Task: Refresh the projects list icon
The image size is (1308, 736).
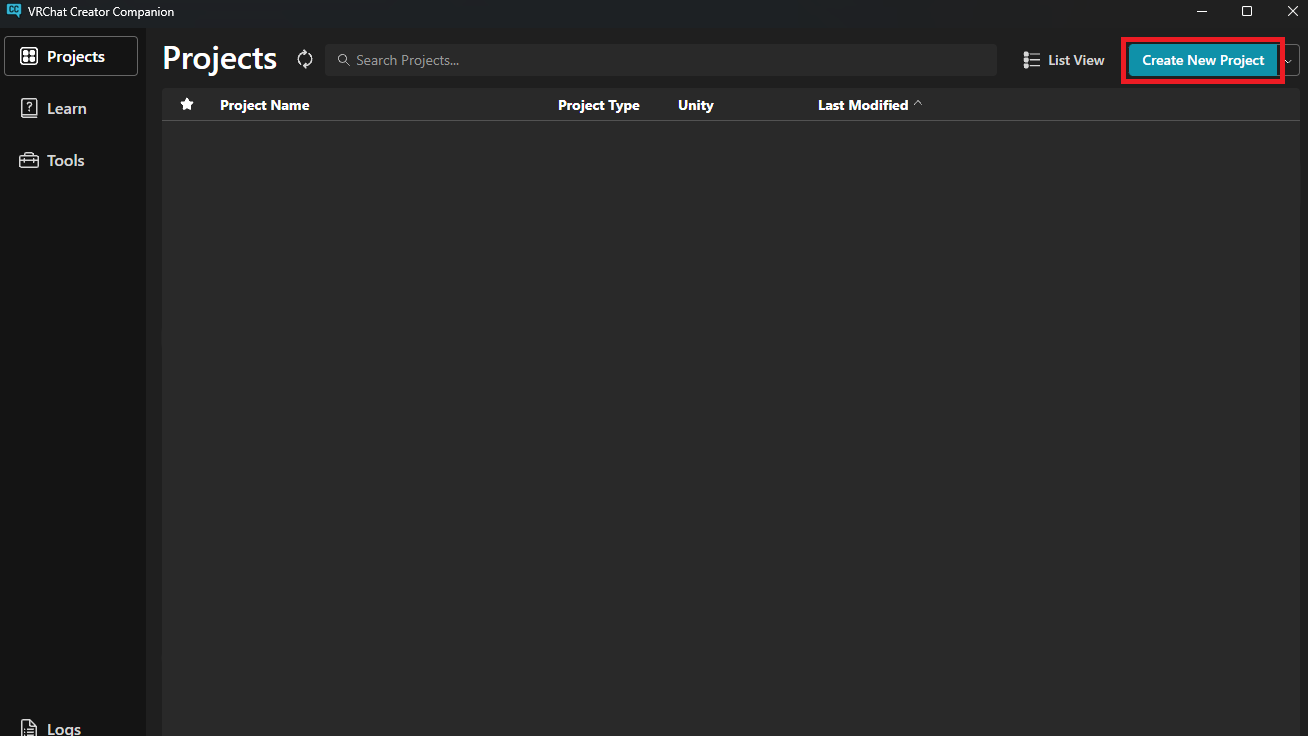Action: tap(305, 60)
